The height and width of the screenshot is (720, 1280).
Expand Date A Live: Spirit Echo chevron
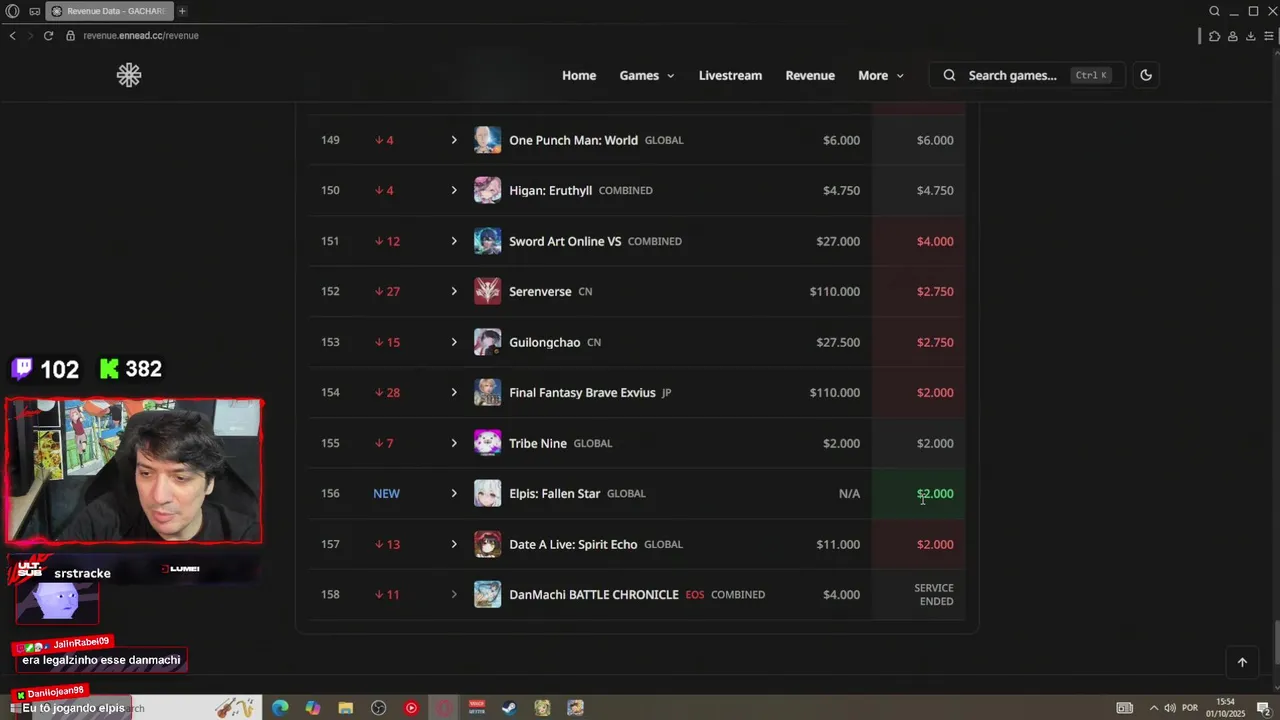tap(453, 544)
